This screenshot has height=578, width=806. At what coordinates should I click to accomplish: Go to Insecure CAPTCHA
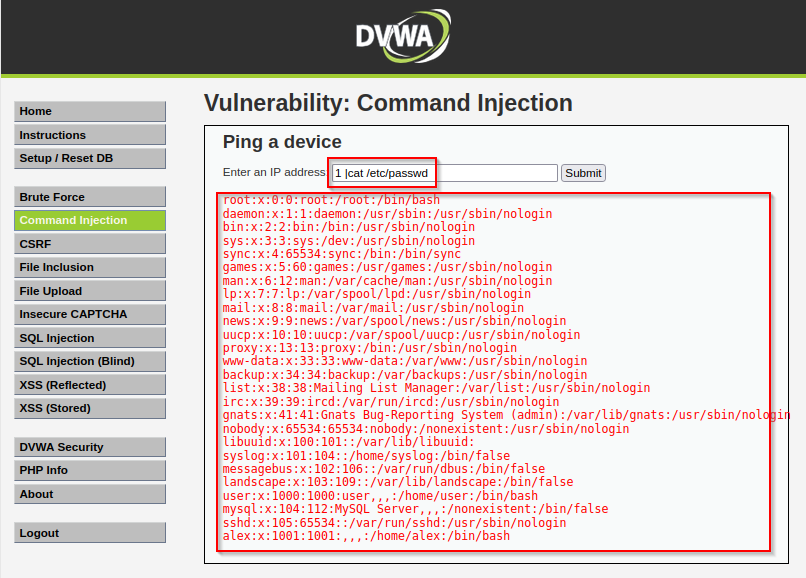click(x=90, y=314)
